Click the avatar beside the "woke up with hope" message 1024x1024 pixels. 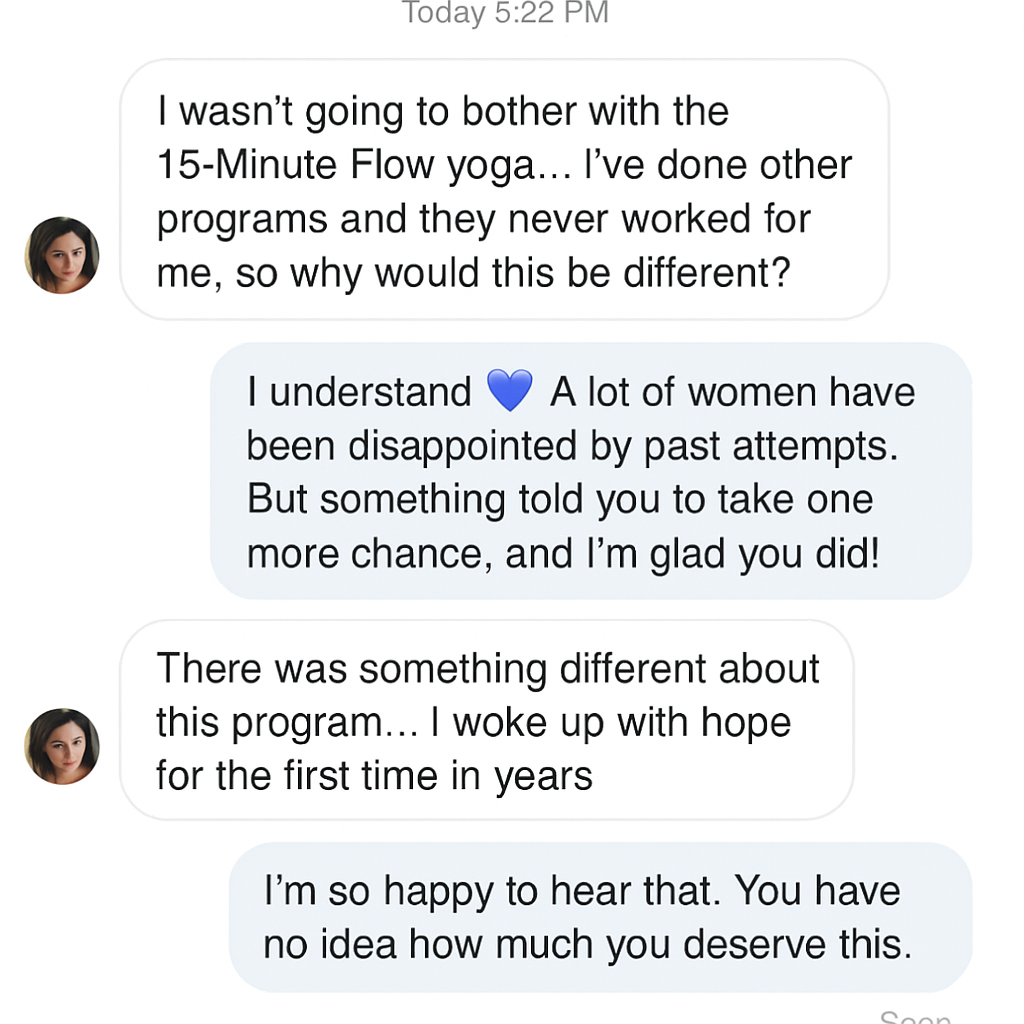point(62,746)
